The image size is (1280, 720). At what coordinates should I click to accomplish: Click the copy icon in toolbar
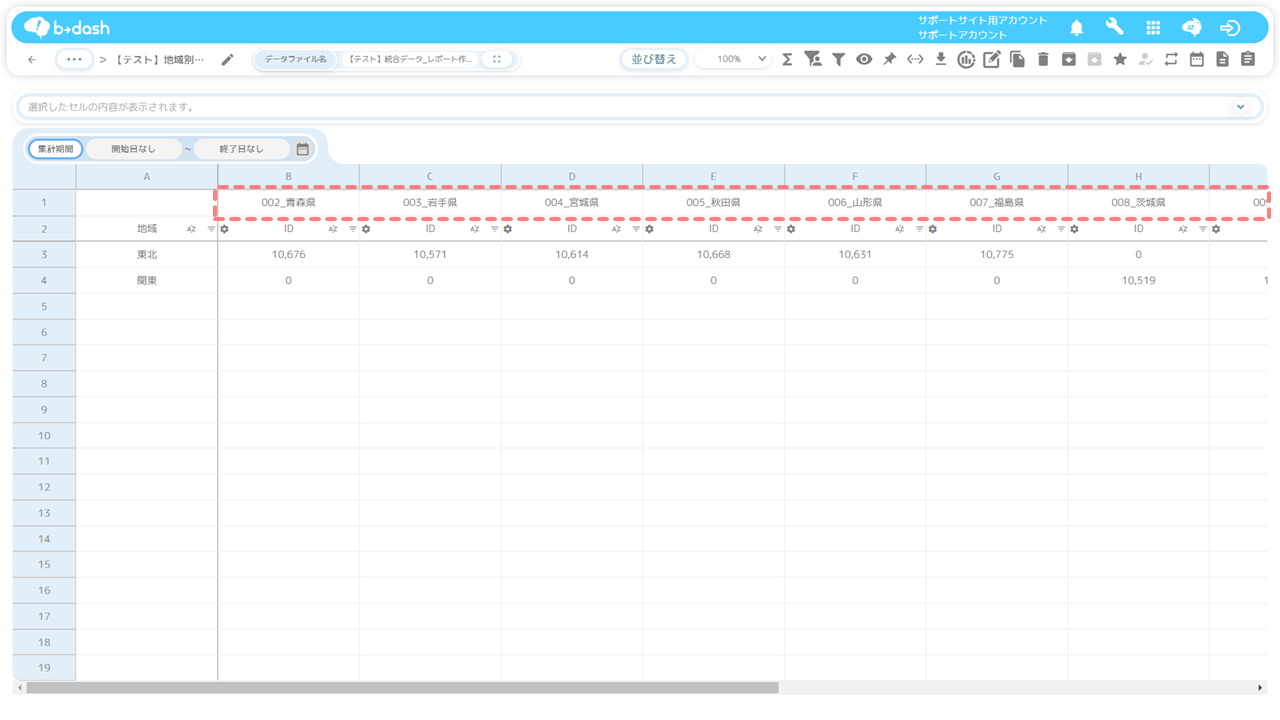tap(1017, 60)
